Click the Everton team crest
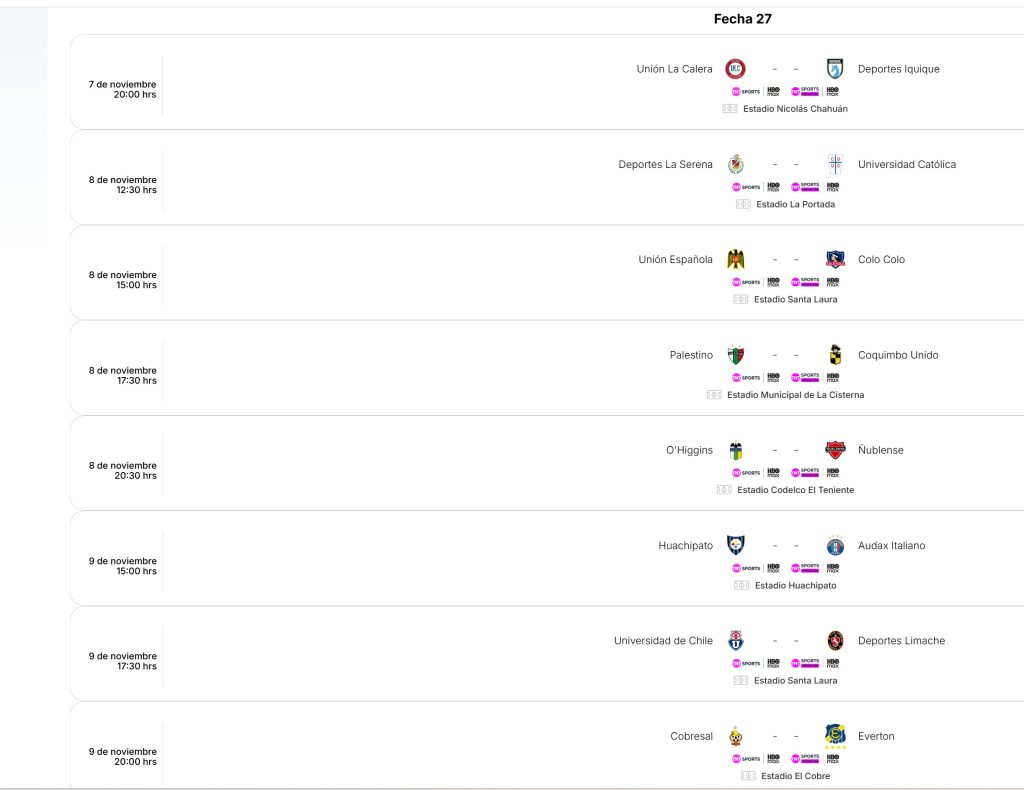Viewport: 1024px width, 790px height. coord(835,736)
